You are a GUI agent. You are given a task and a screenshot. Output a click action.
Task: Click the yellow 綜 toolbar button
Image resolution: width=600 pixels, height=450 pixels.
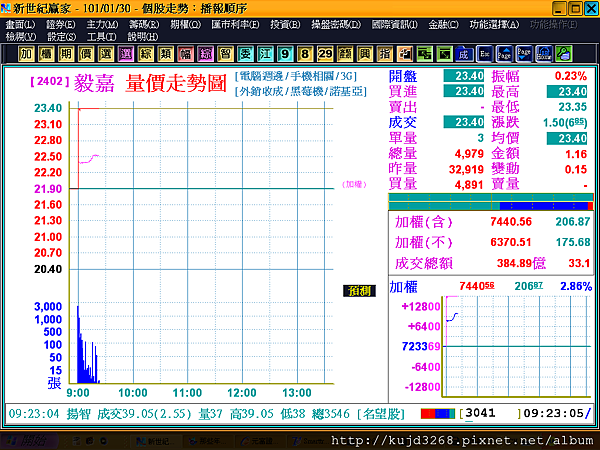(x=145, y=54)
